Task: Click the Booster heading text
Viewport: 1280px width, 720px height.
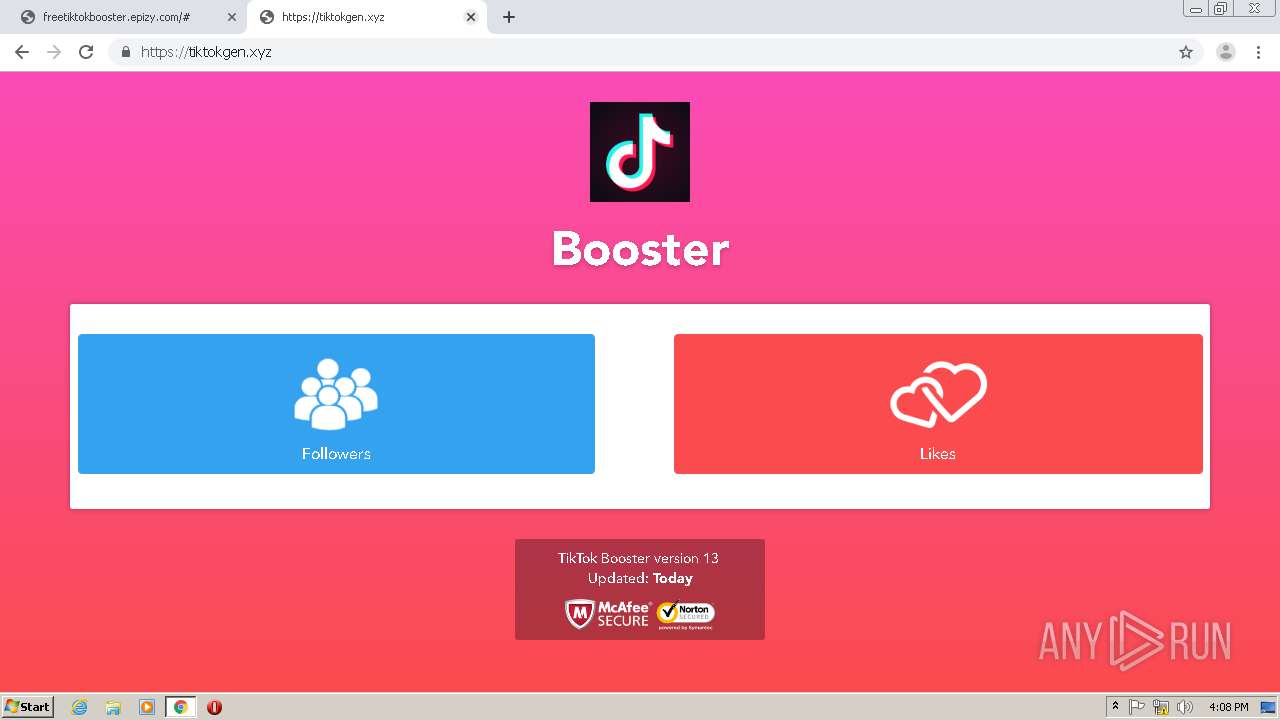Action: (640, 249)
